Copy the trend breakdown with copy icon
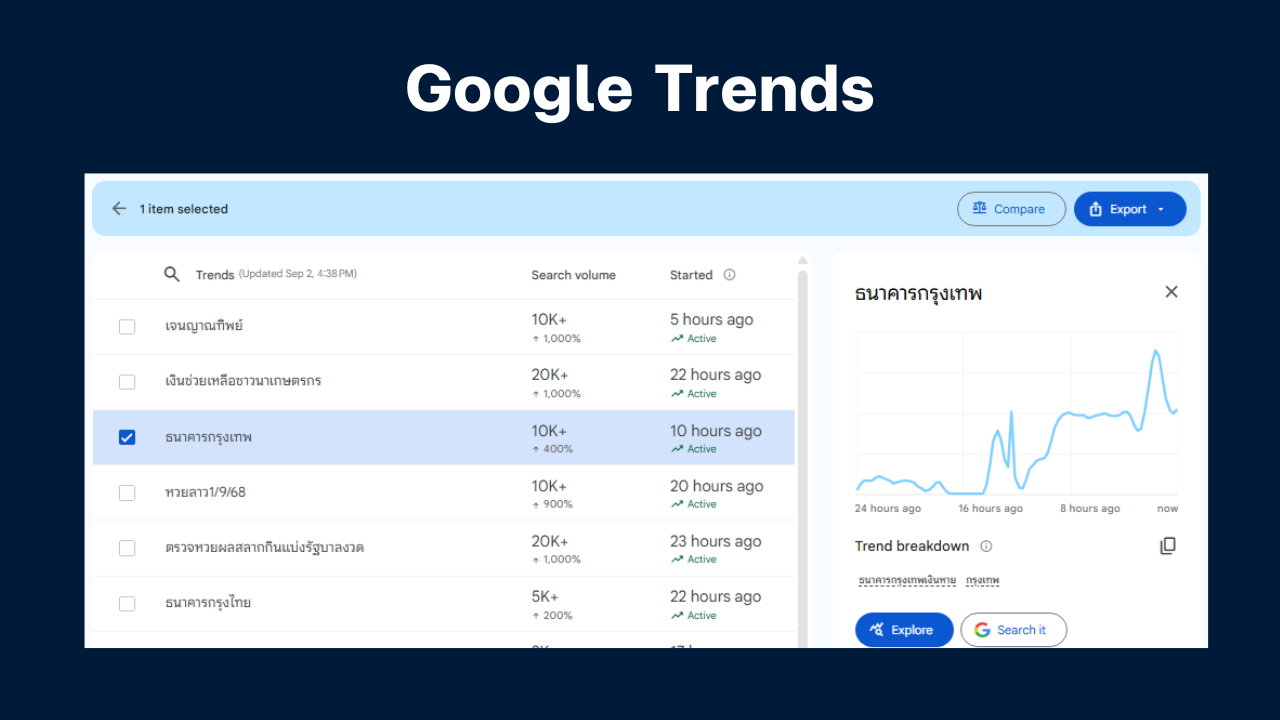Screen dimensions: 1280x720 pyautogui.click(x=1167, y=546)
